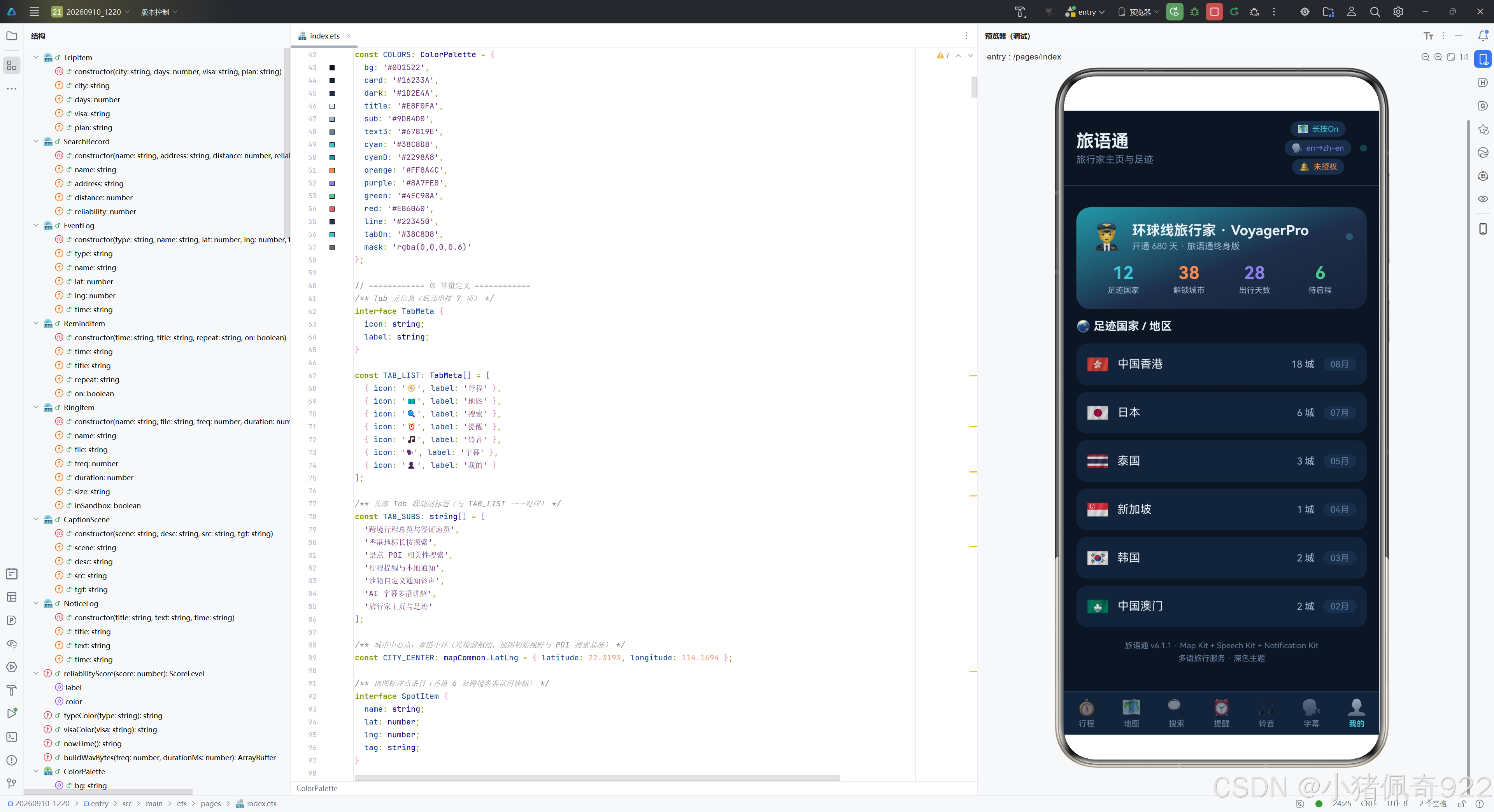Click the purple color swatch on line 52
Screen dimensions: 1494x812
tap(332, 183)
